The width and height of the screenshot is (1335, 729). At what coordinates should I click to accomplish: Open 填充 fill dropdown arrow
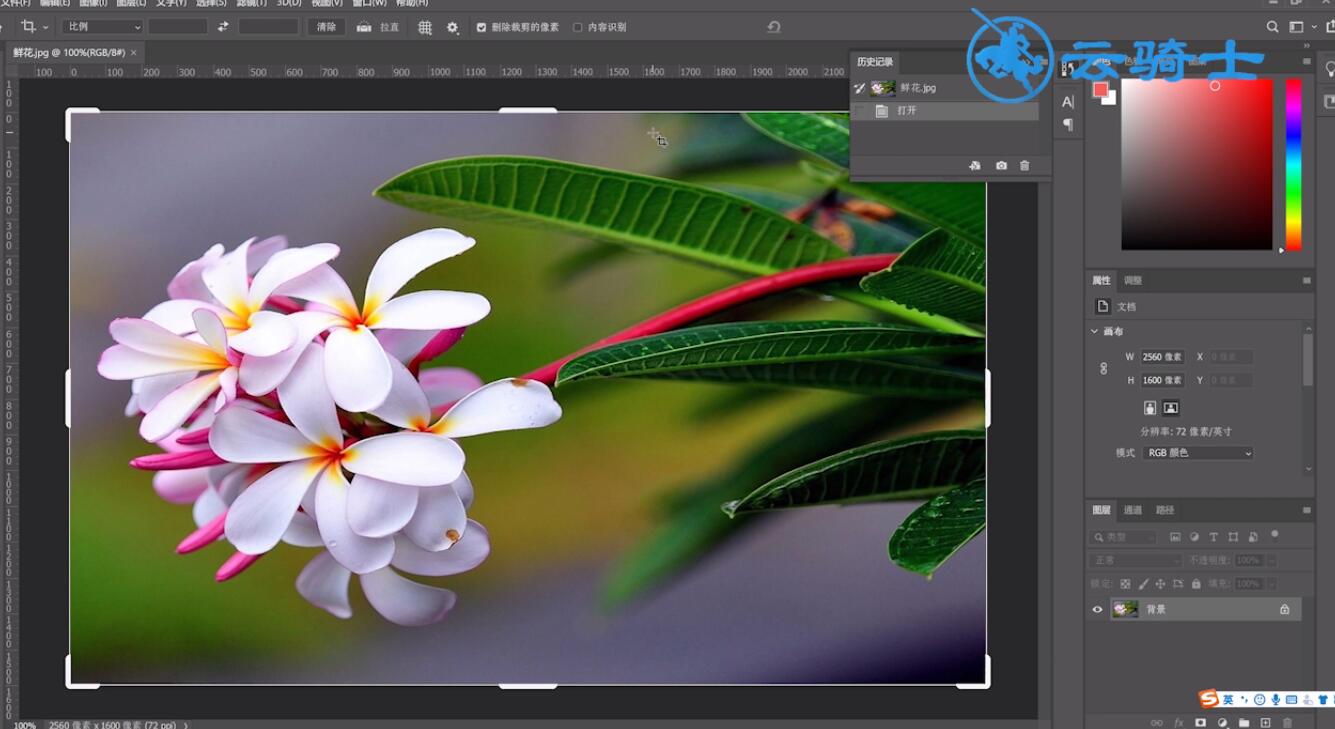[1271, 584]
